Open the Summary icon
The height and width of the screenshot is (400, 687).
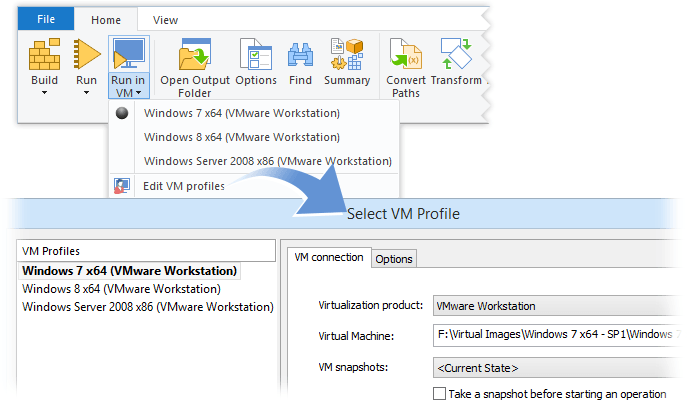347,54
